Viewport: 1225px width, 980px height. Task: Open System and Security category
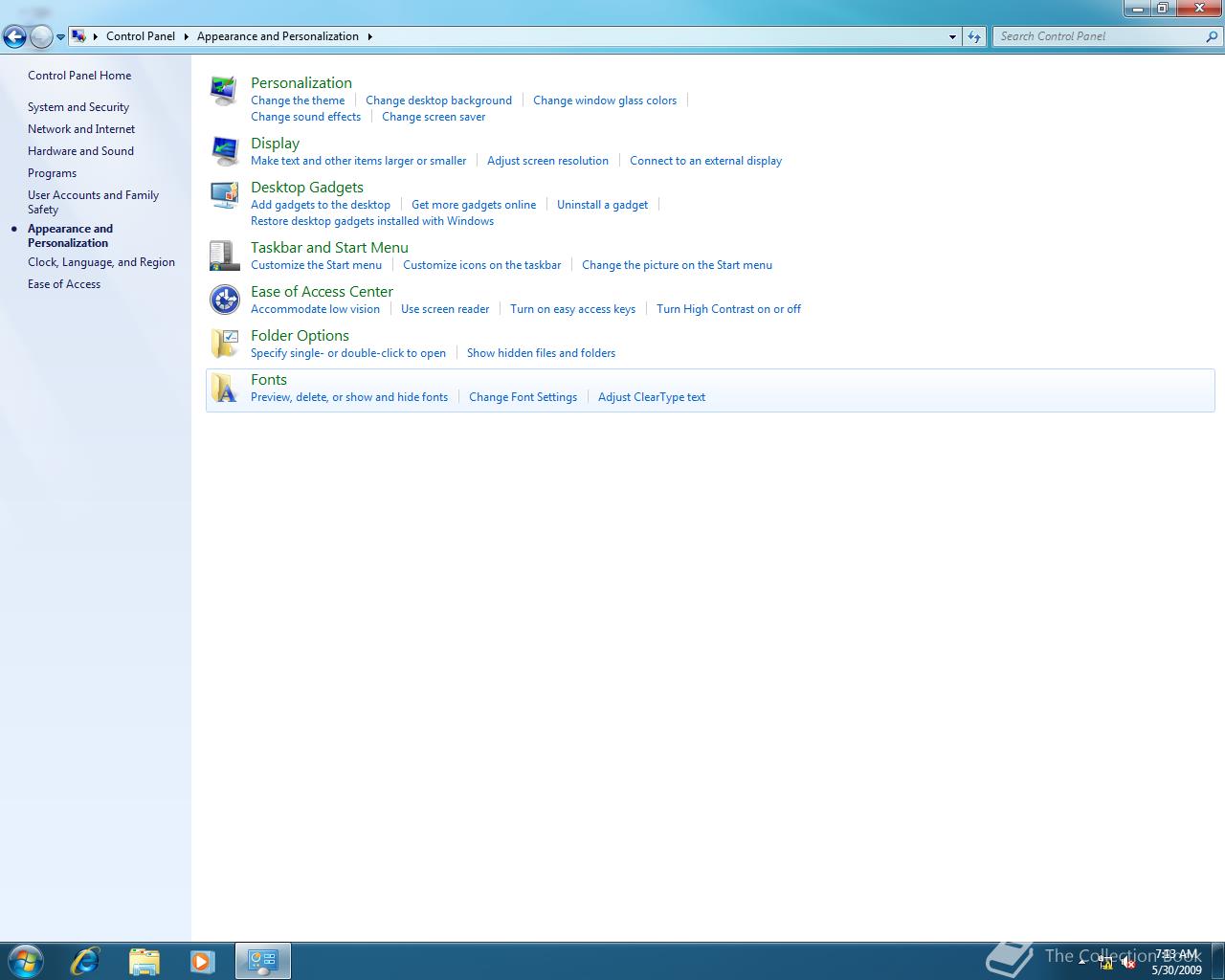78,107
